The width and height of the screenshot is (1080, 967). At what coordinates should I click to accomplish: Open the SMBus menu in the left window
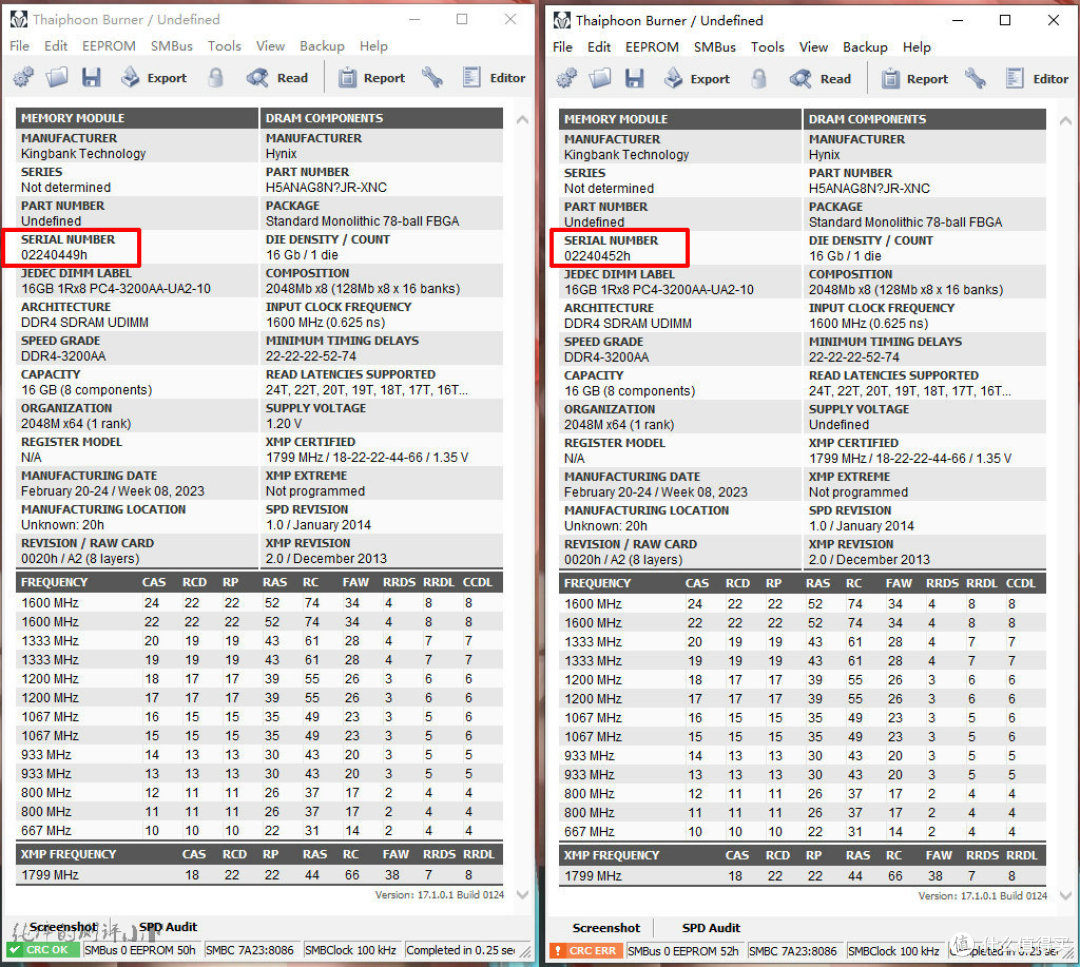point(172,46)
